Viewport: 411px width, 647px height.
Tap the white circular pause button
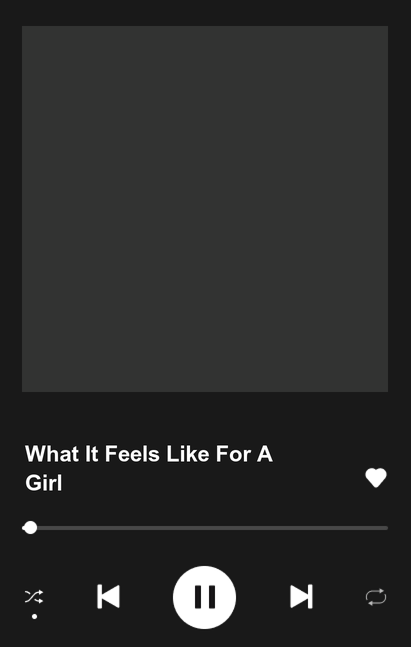point(204,597)
